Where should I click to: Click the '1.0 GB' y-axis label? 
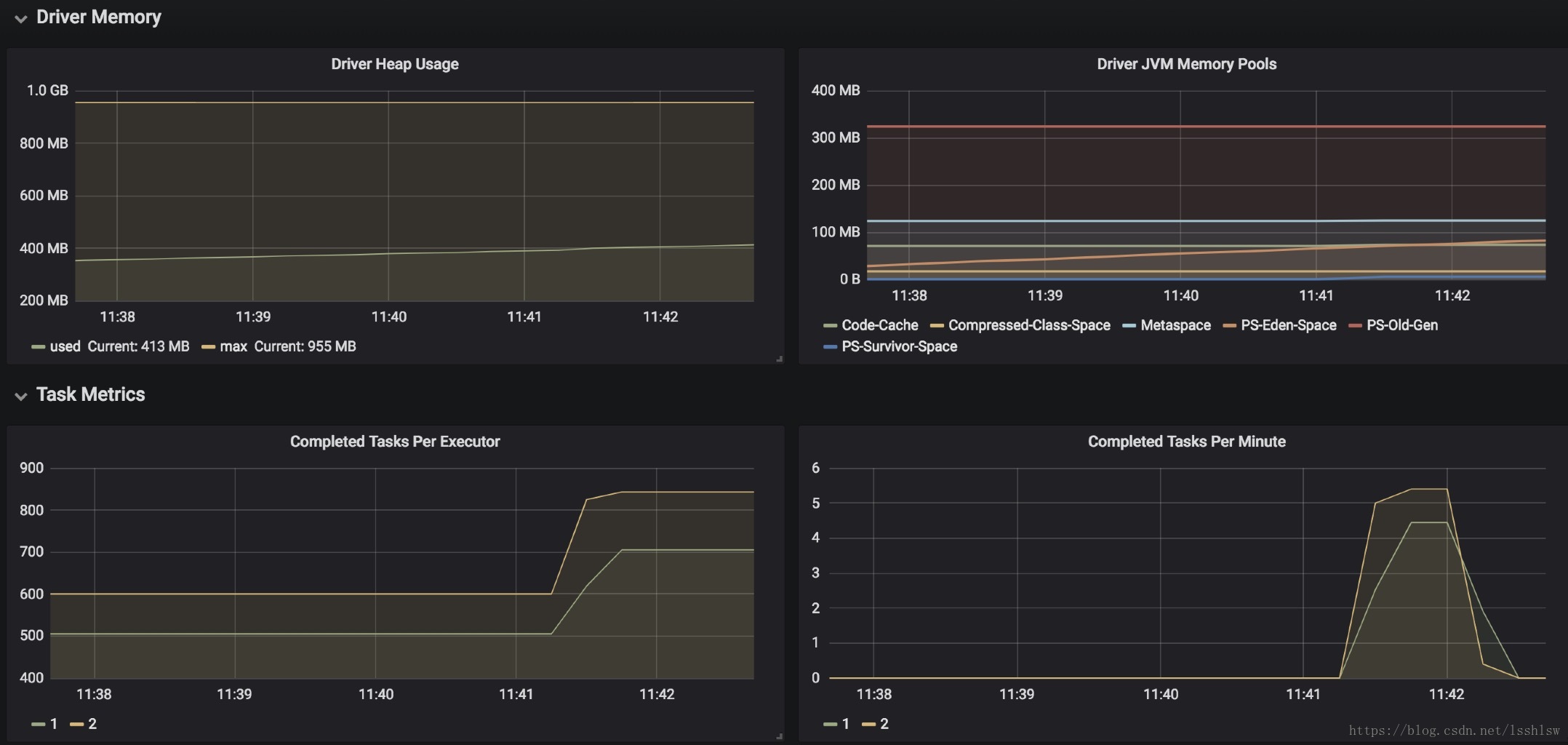coord(47,90)
